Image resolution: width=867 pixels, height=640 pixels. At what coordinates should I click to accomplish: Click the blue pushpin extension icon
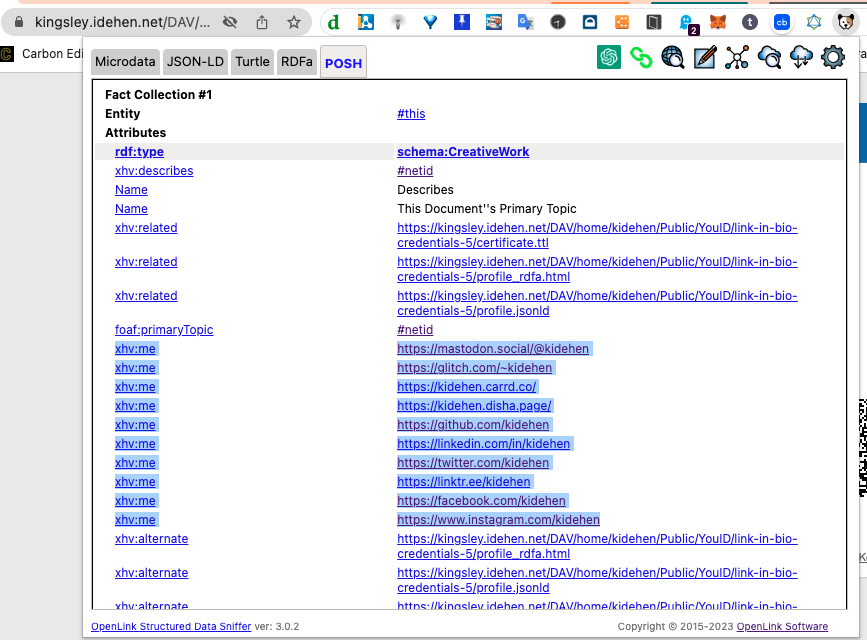click(x=462, y=22)
